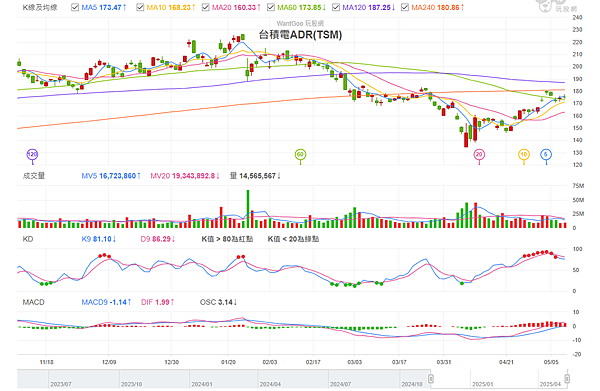This screenshot has height=391, width=600.
Task: Click the D9 86.29 indicator value
Action: click(158, 239)
